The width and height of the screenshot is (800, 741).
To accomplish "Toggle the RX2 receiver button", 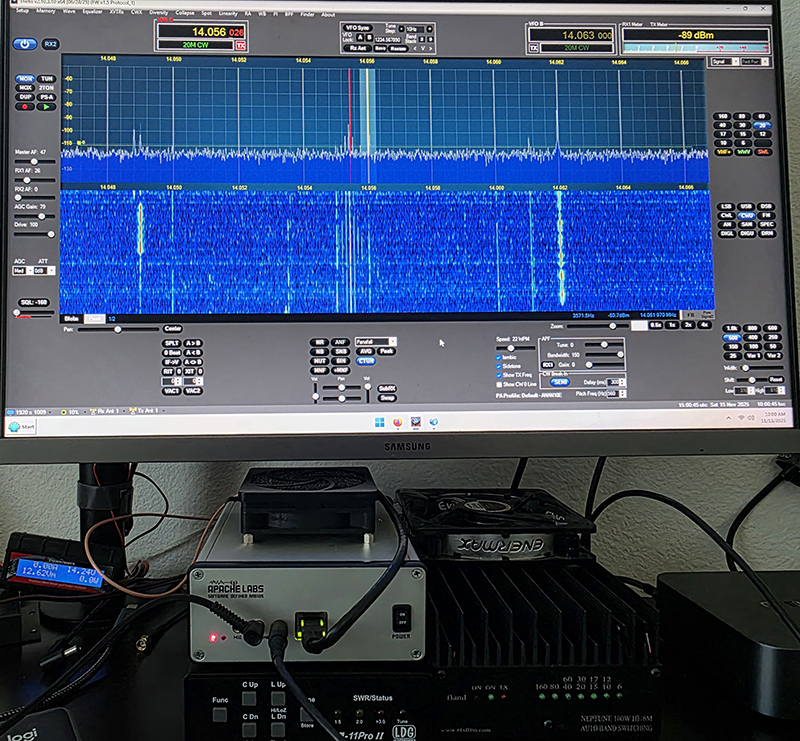I will 51,44.
